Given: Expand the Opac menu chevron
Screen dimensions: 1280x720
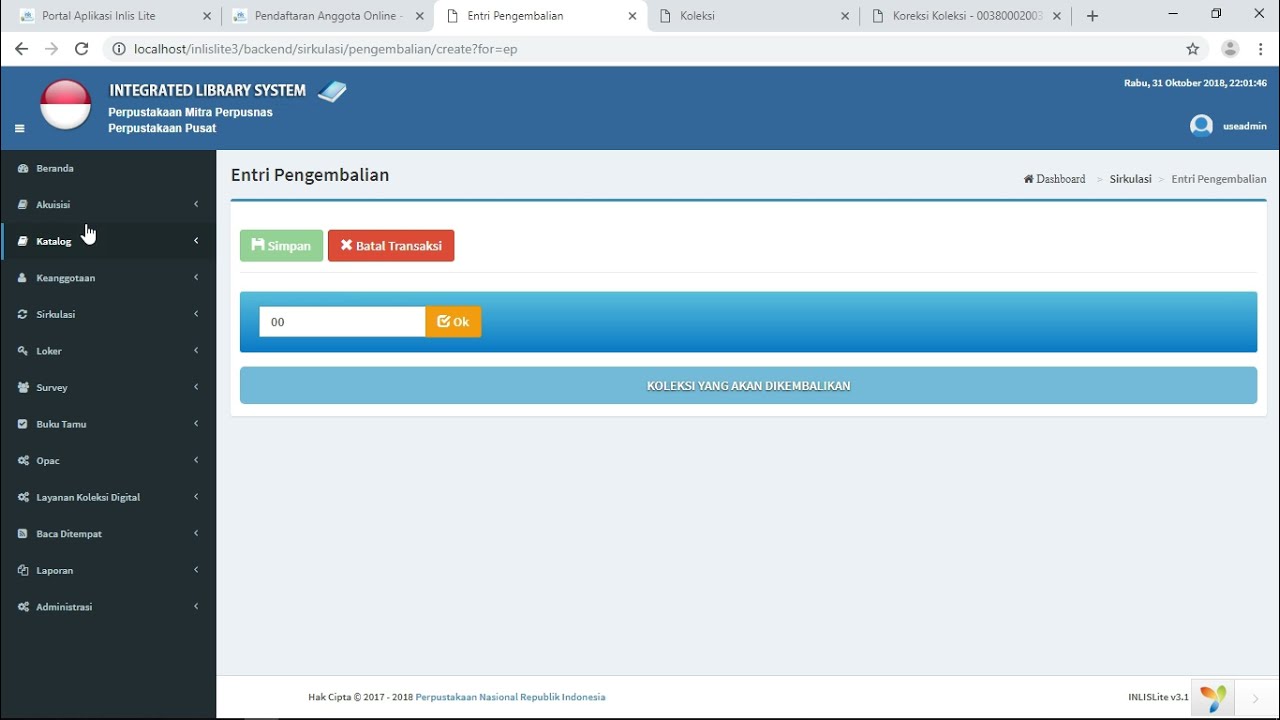Looking at the screenshot, I should [x=196, y=460].
